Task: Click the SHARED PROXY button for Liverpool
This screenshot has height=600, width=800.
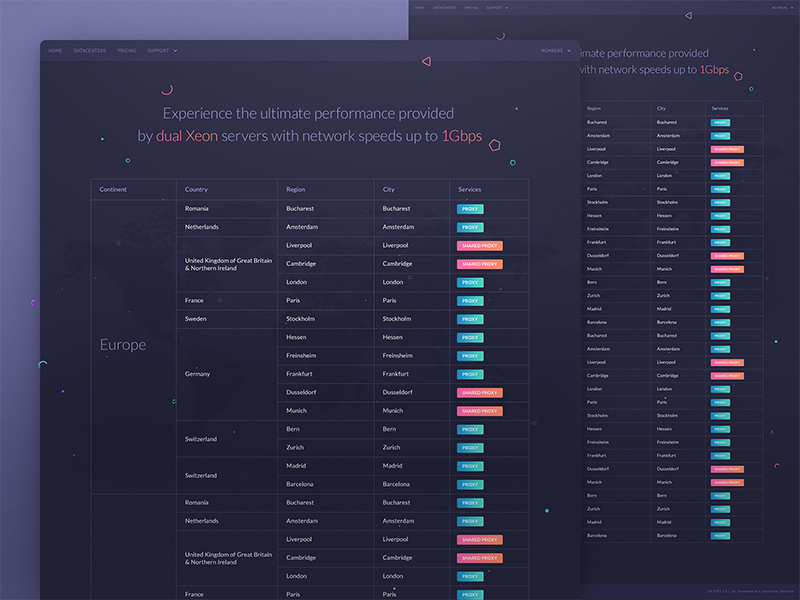Action: click(480, 245)
